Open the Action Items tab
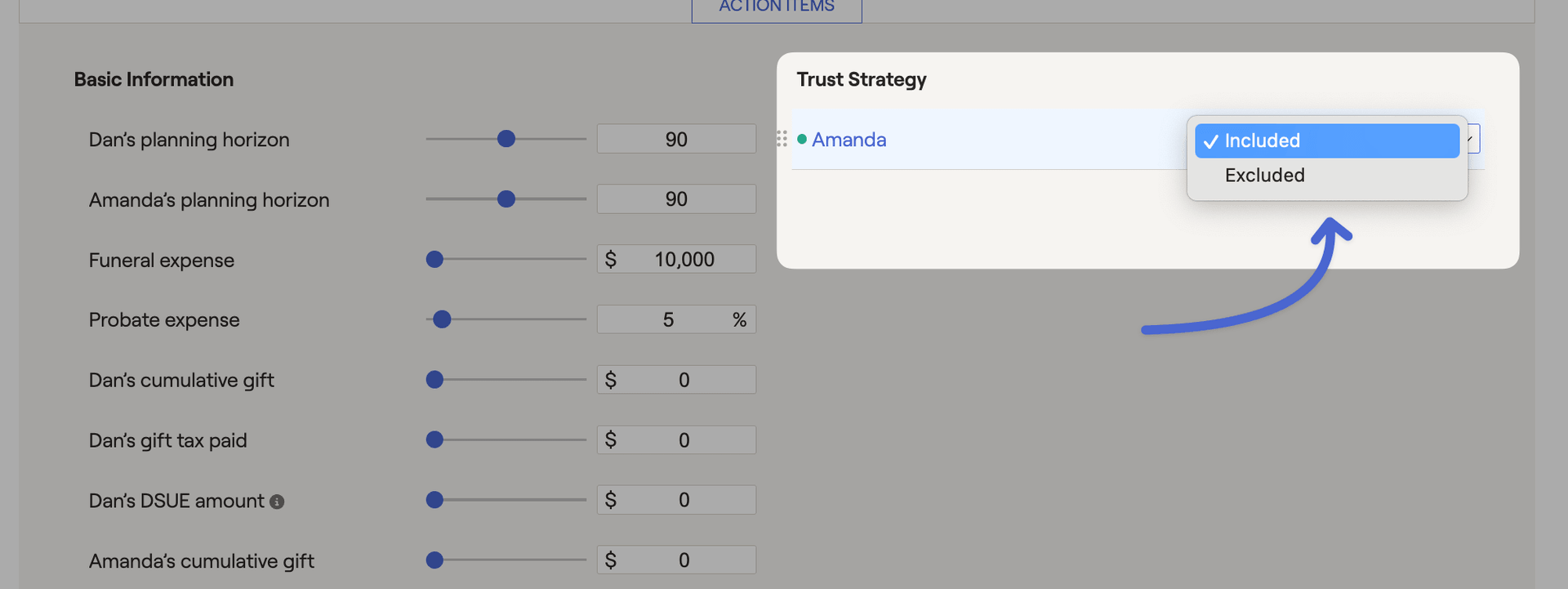The height and width of the screenshot is (589, 1568). coord(776,7)
